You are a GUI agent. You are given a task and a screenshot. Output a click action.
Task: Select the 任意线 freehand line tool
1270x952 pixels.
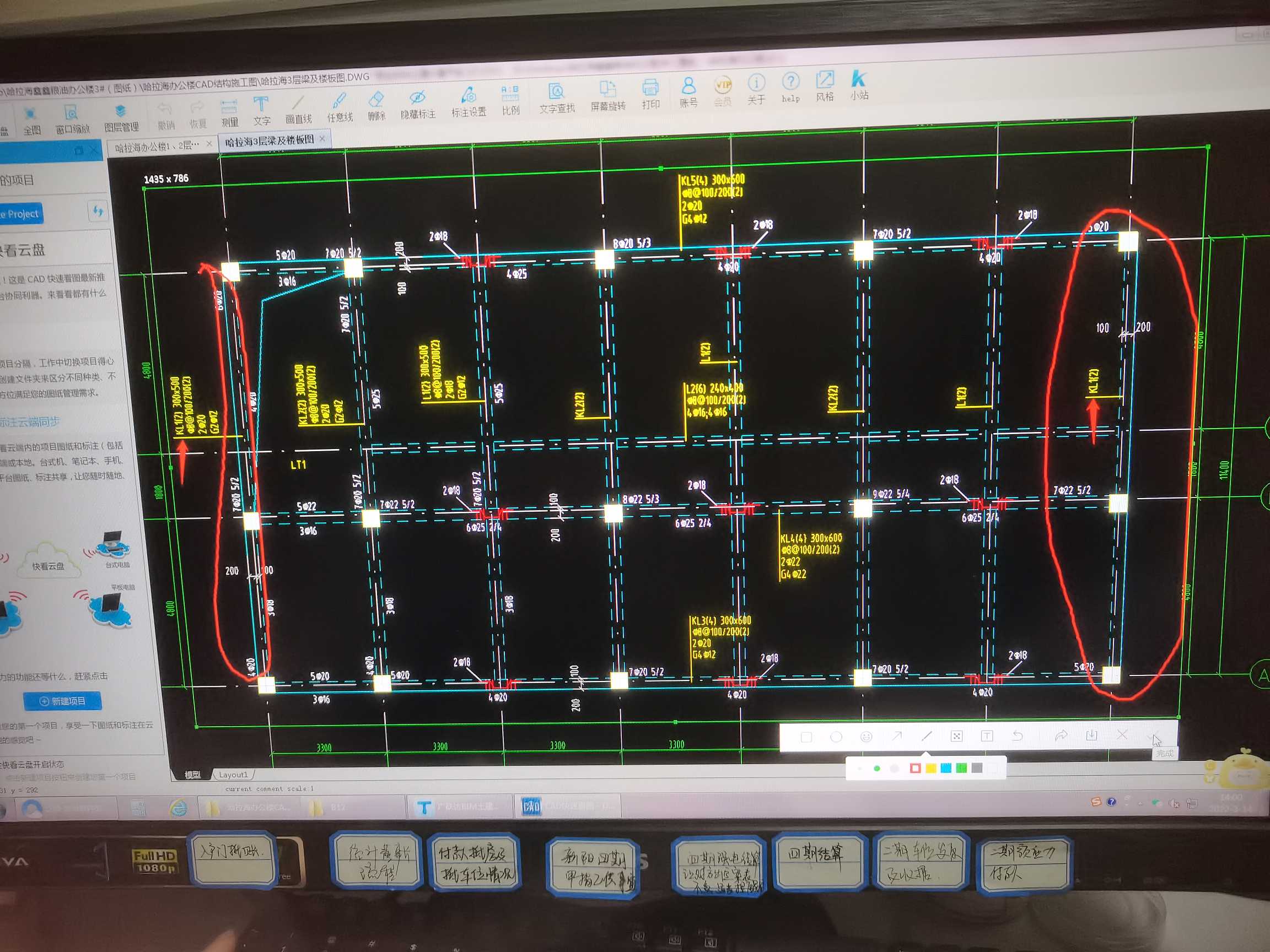[340, 107]
